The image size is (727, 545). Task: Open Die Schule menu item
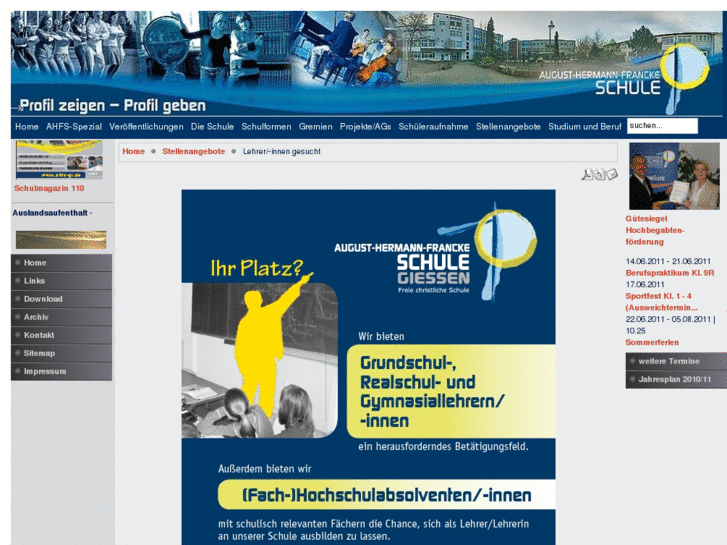pos(212,126)
